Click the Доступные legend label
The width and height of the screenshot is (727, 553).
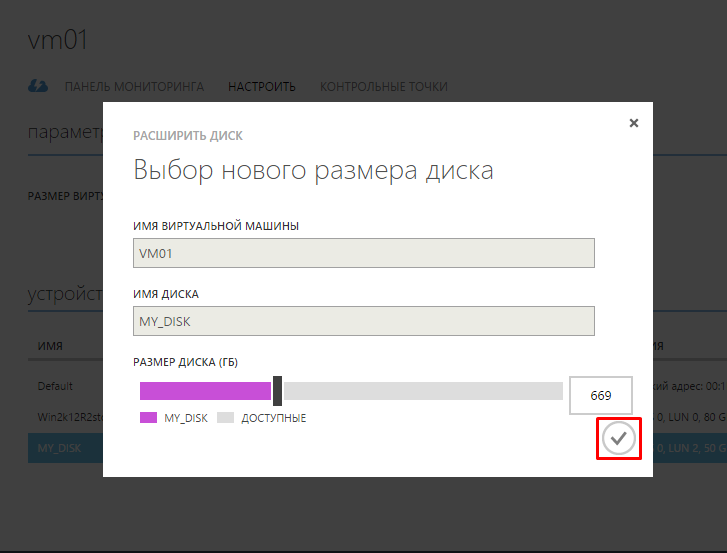tap(273, 418)
